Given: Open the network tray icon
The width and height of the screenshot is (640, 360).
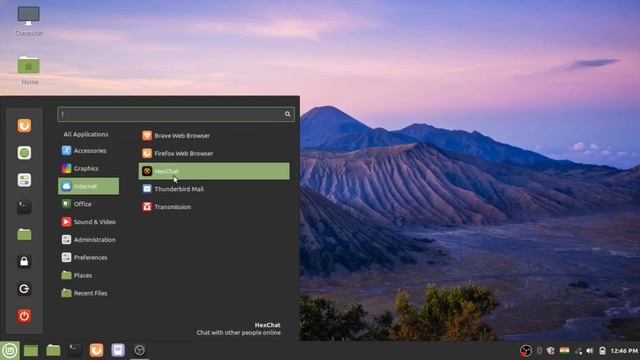Looking at the screenshot, I should pyautogui.click(x=578, y=351).
